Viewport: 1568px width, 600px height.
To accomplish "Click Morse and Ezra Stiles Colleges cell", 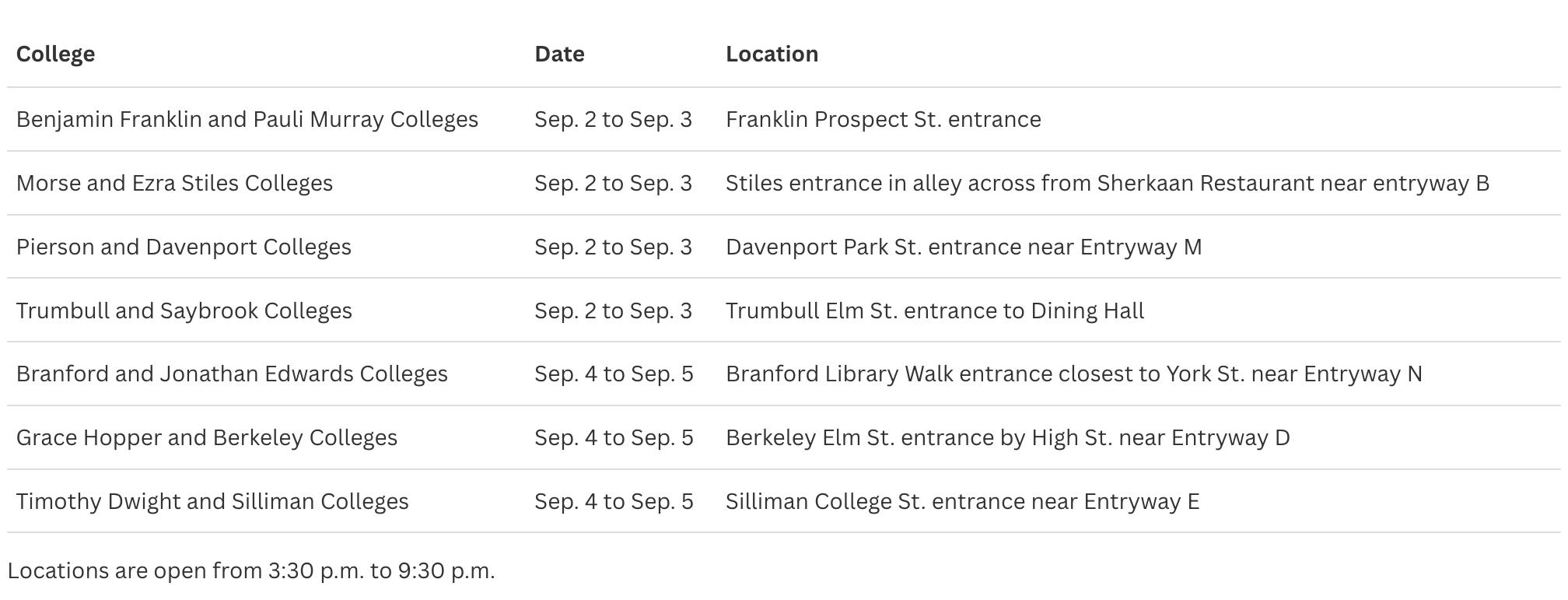I will pyautogui.click(x=174, y=183).
